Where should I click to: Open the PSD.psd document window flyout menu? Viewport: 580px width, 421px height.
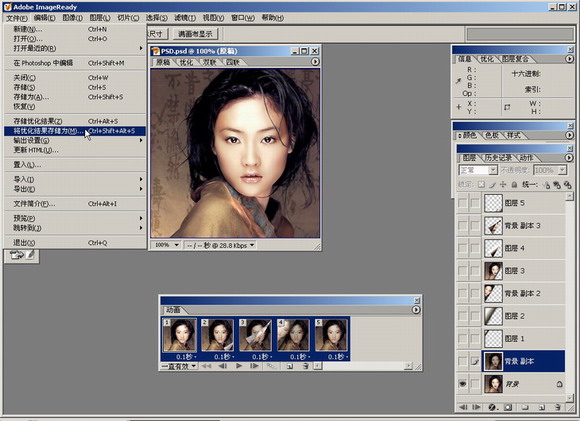(x=315, y=62)
